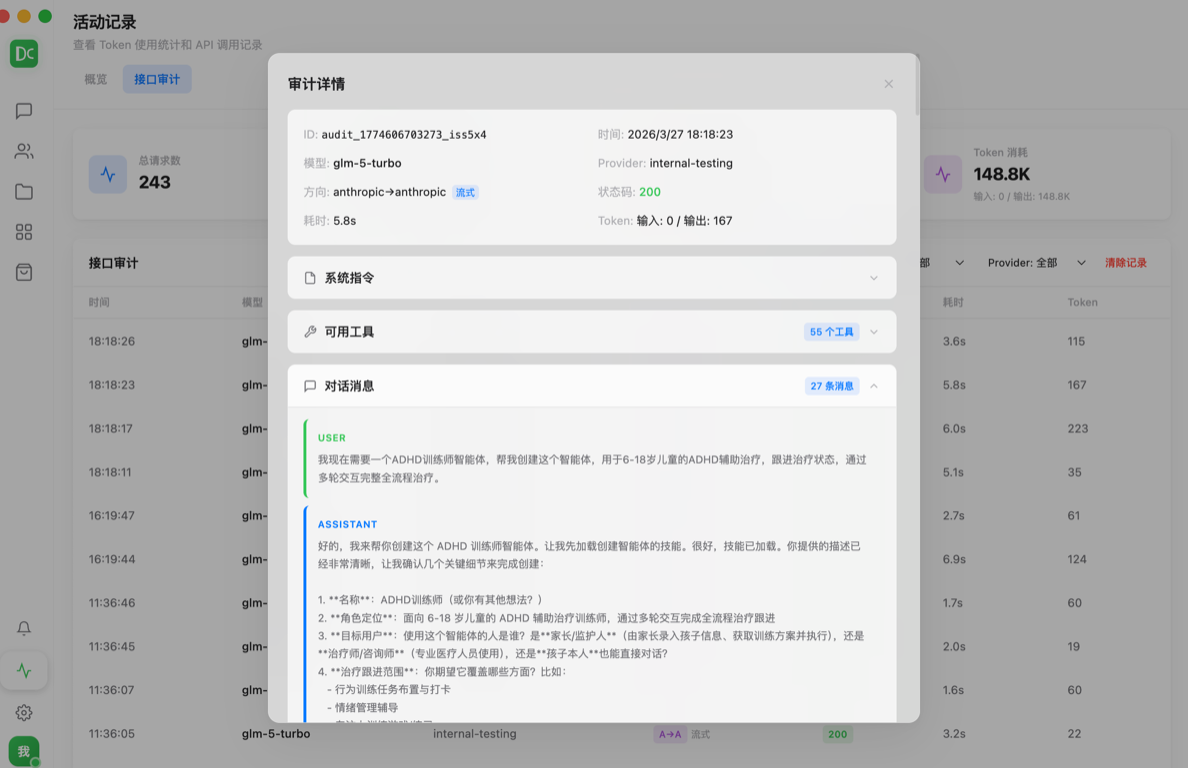Click the wrench icon beside 可用工具
This screenshot has width=1188, height=768.
(309, 331)
